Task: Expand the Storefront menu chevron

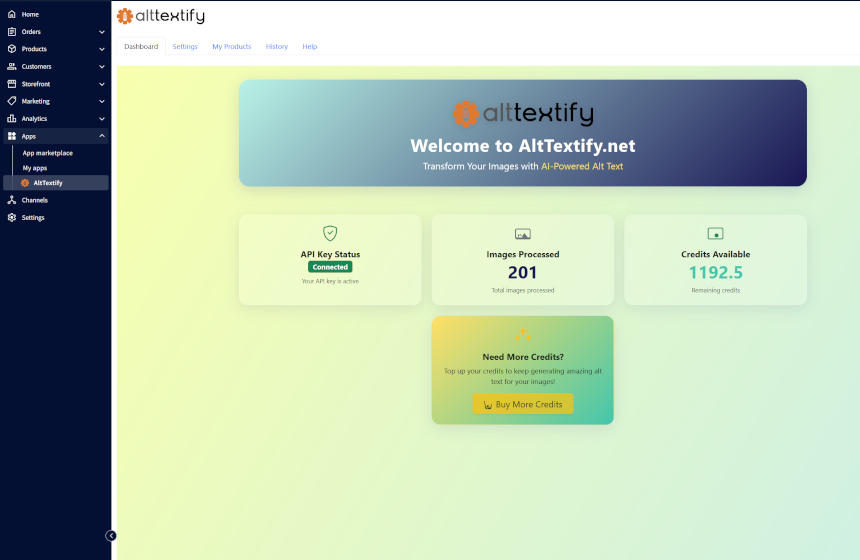Action: [x=102, y=84]
